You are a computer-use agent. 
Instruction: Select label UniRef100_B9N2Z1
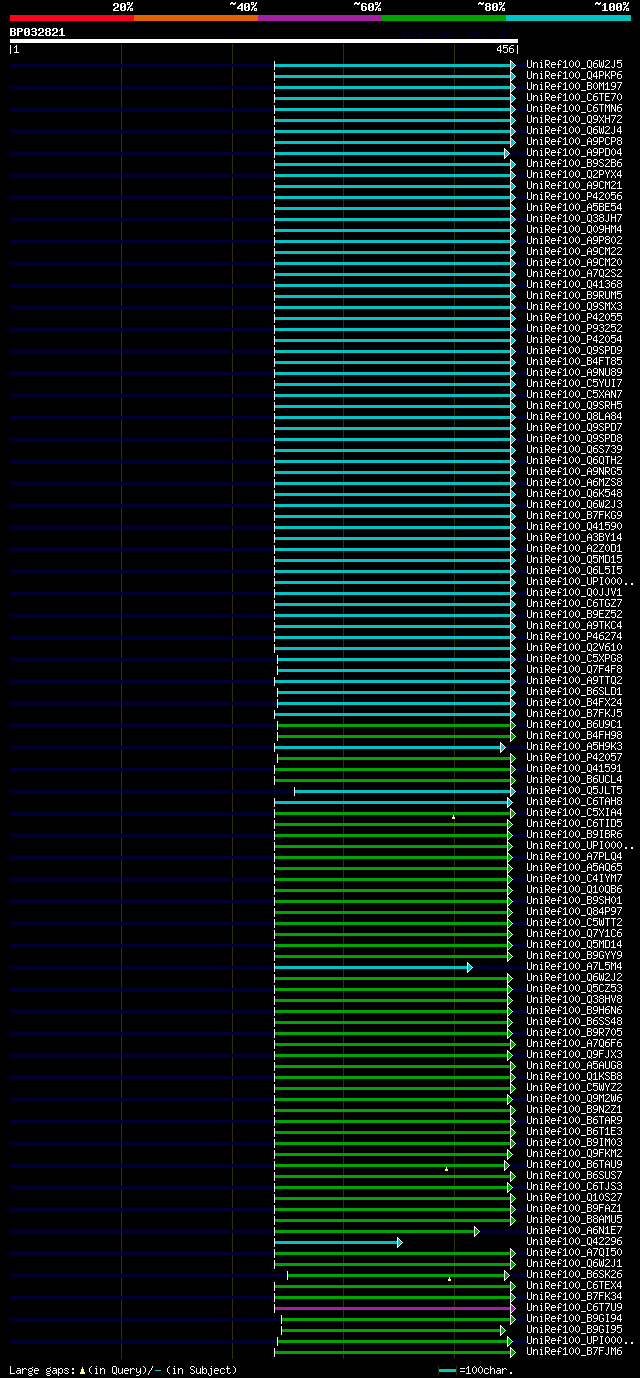(x=574, y=1109)
